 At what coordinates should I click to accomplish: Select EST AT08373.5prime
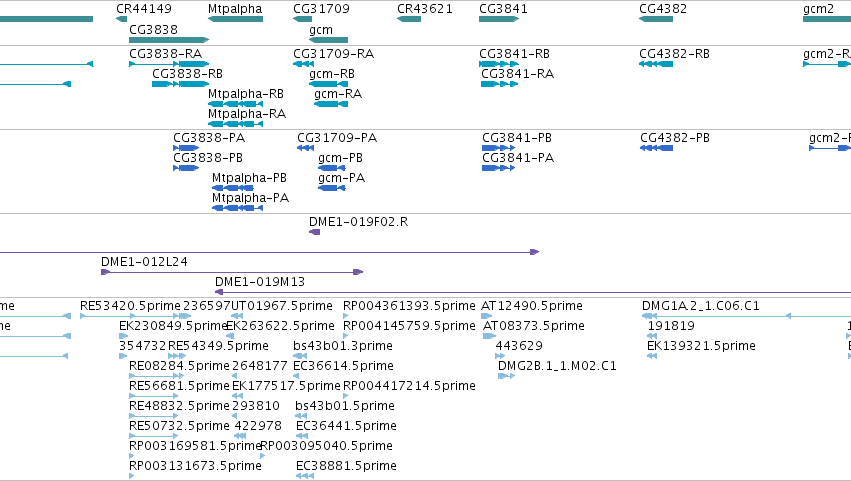(534, 326)
